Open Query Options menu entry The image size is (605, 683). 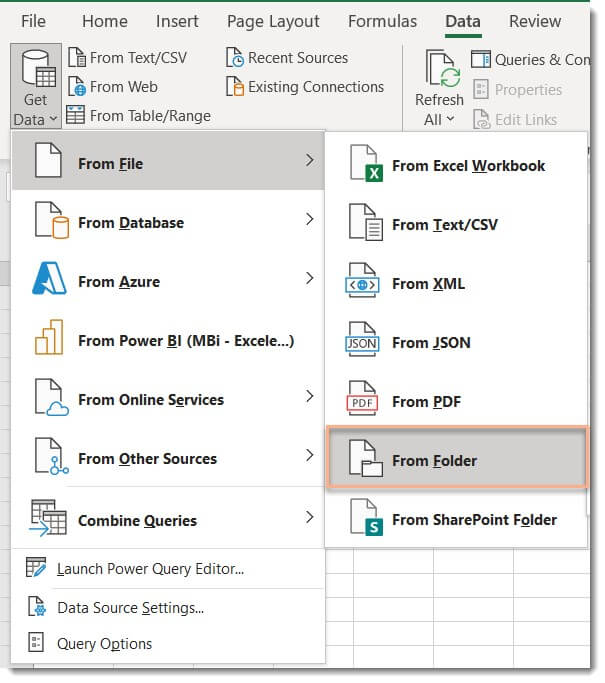105,645
